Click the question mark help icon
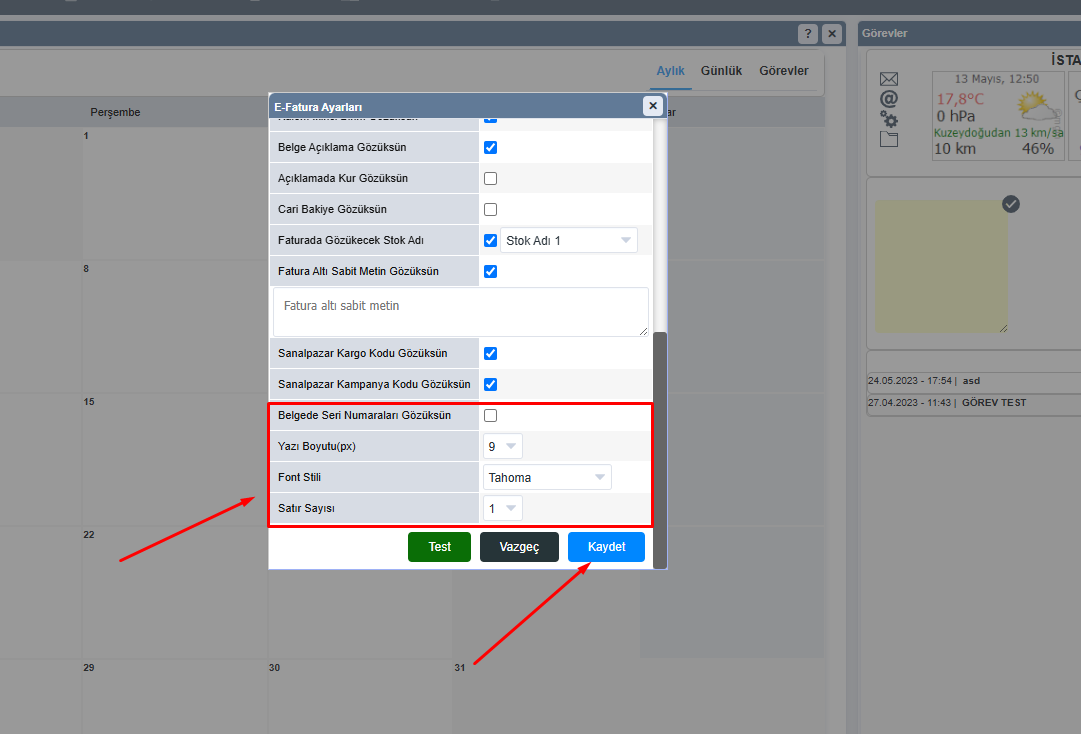This screenshot has width=1081, height=734. 808,34
